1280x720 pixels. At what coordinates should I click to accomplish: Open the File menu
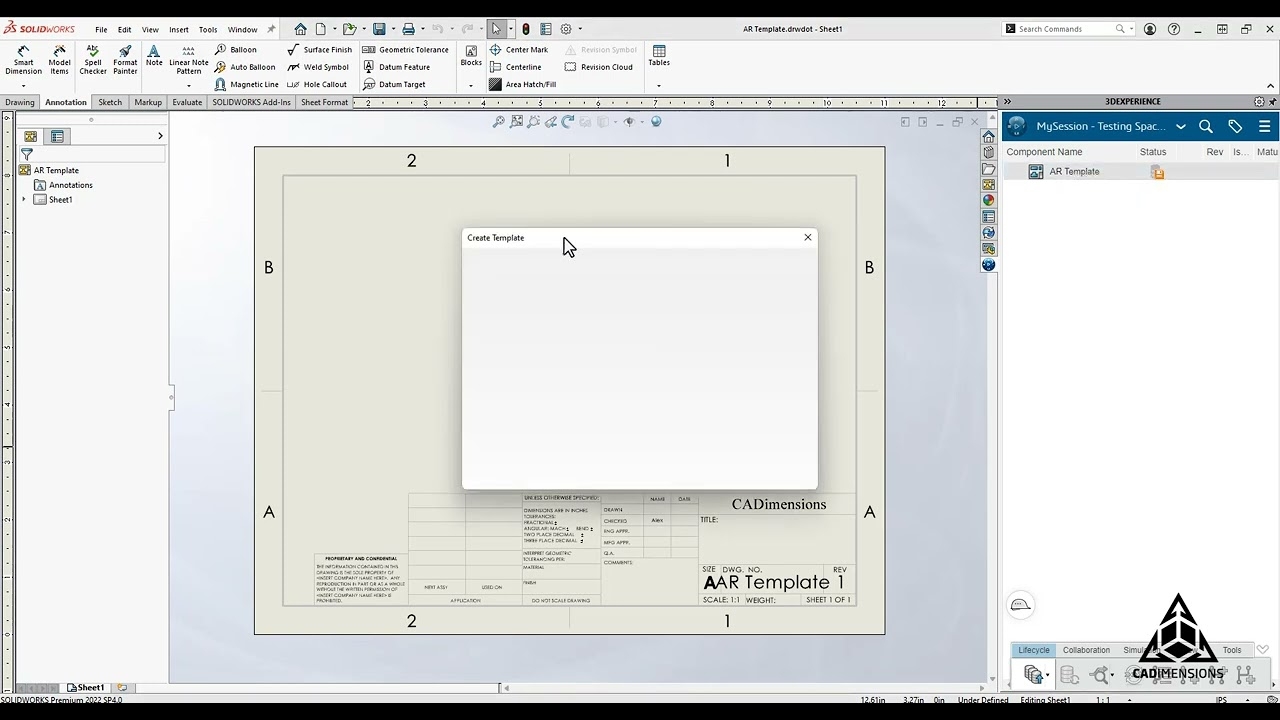(101, 29)
